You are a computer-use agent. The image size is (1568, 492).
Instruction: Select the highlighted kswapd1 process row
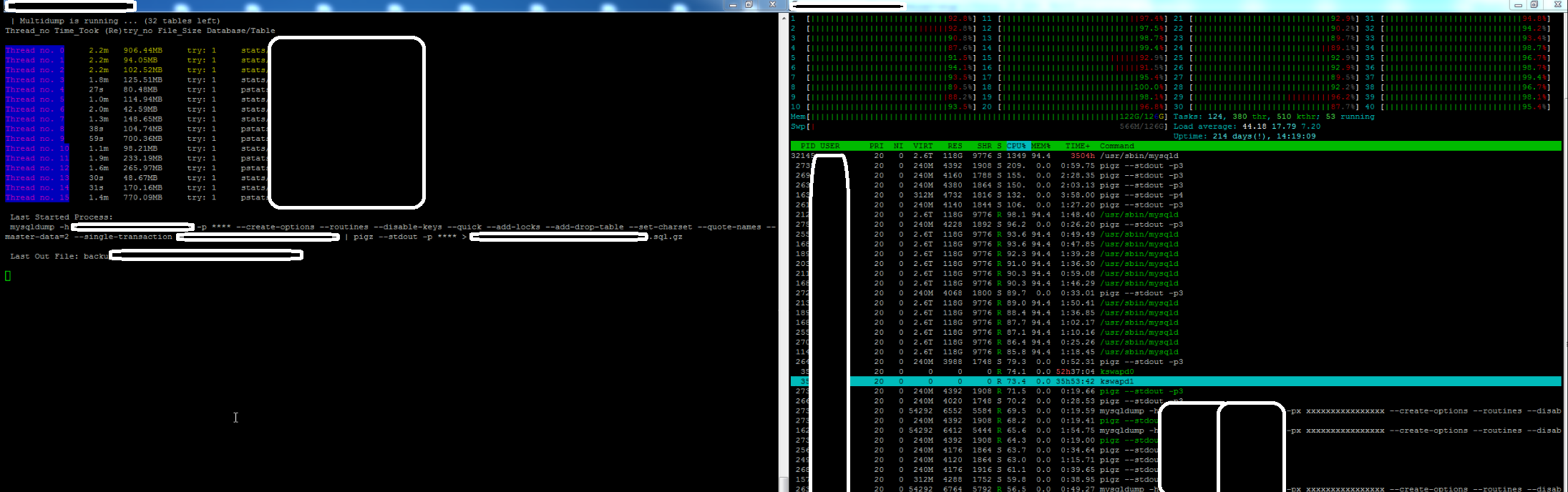tap(1116, 382)
